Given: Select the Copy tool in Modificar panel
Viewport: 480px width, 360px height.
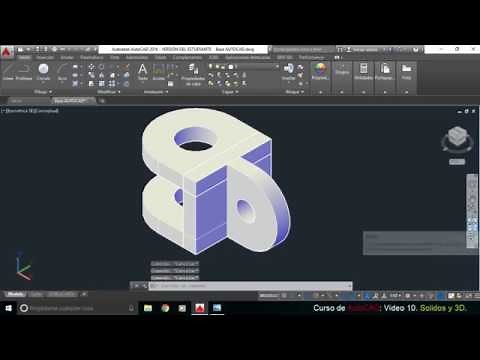Looking at the screenshot, I should click(x=91, y=75).
